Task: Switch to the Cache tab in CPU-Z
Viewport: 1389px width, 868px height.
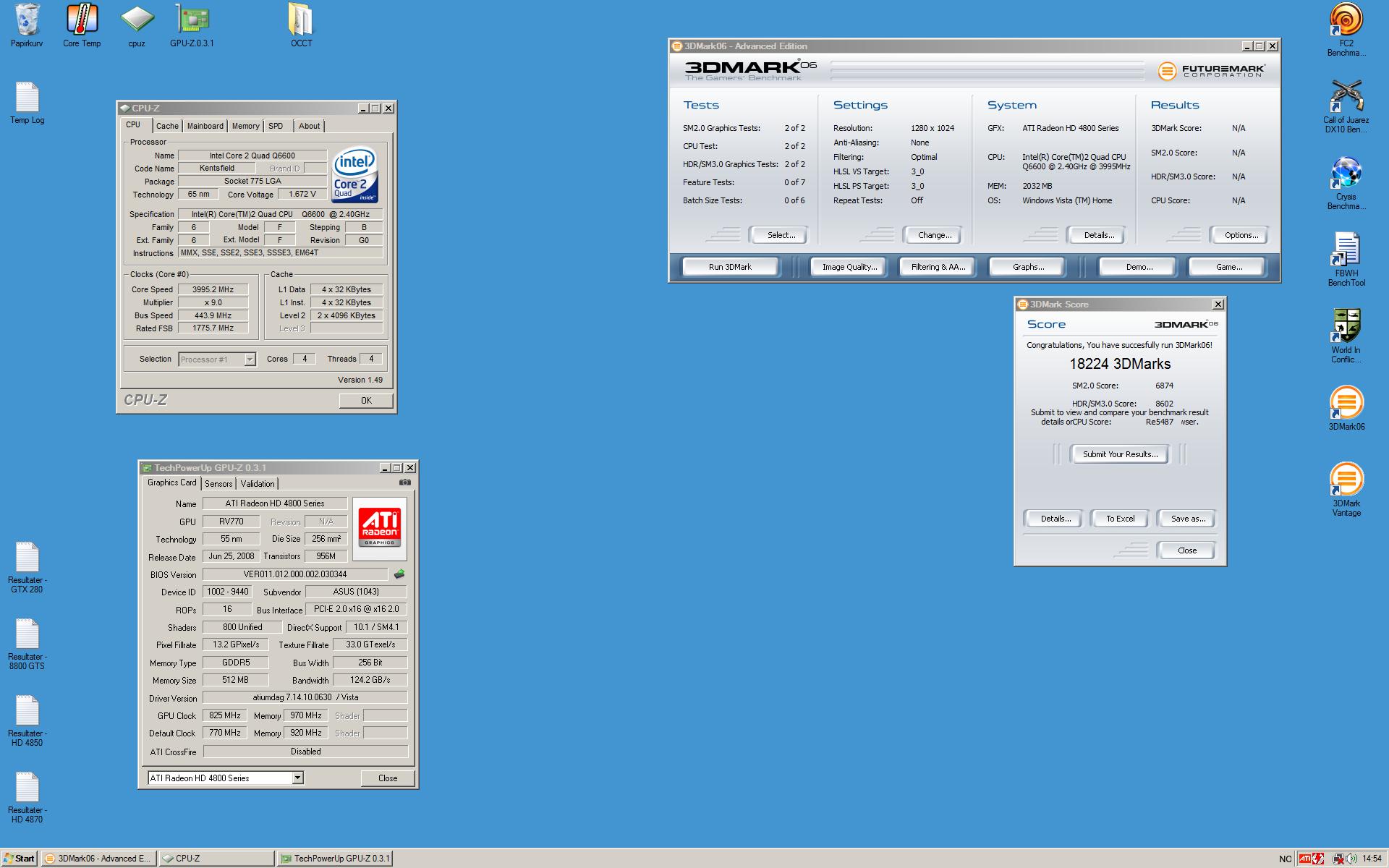Action: 167,126
